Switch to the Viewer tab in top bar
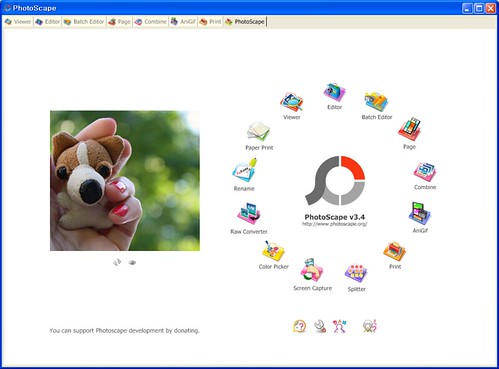Screen dimensions: 499x369 [18, 22]
